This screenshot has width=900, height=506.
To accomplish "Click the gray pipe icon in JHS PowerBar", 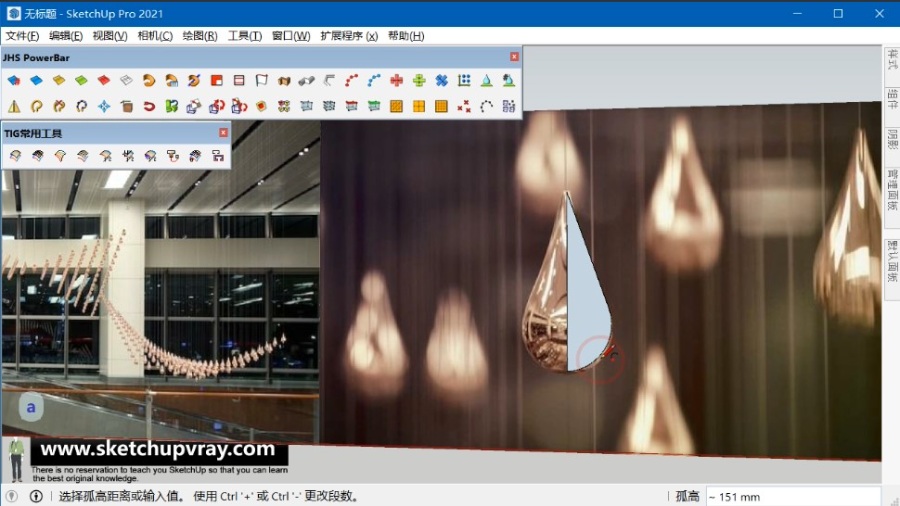I will (x=307, y=80).
